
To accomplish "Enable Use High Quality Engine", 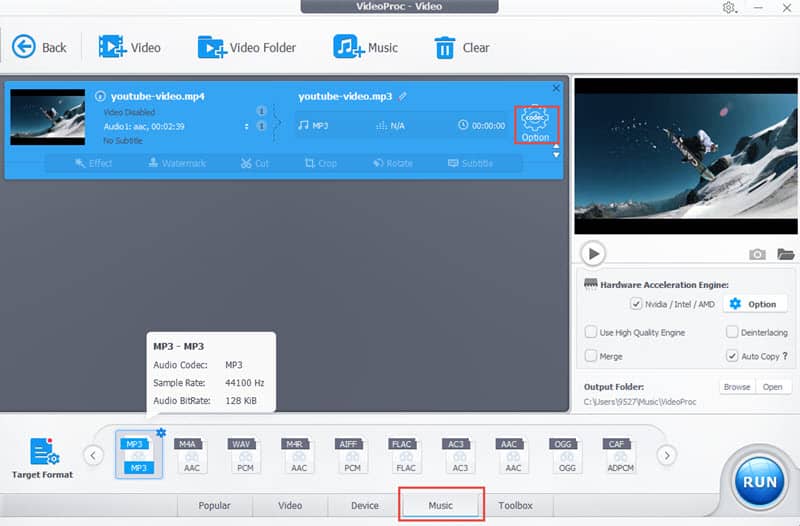I will 591,332.
